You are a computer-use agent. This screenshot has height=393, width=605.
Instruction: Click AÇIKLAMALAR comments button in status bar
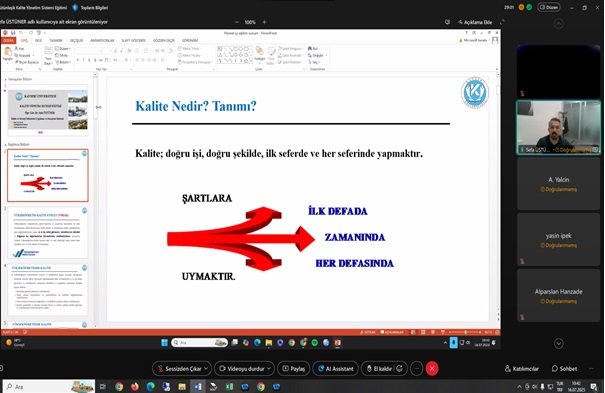(392, 332)
